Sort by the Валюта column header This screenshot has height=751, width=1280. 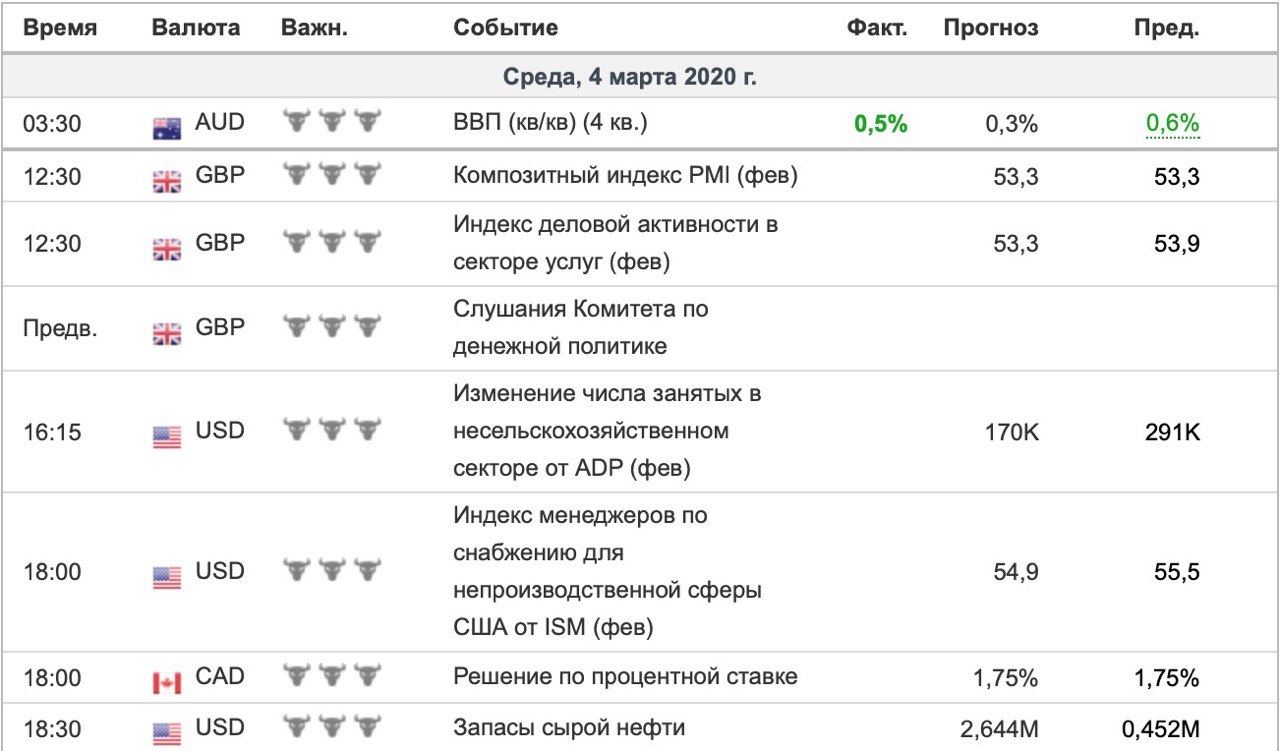pos(196,28)
